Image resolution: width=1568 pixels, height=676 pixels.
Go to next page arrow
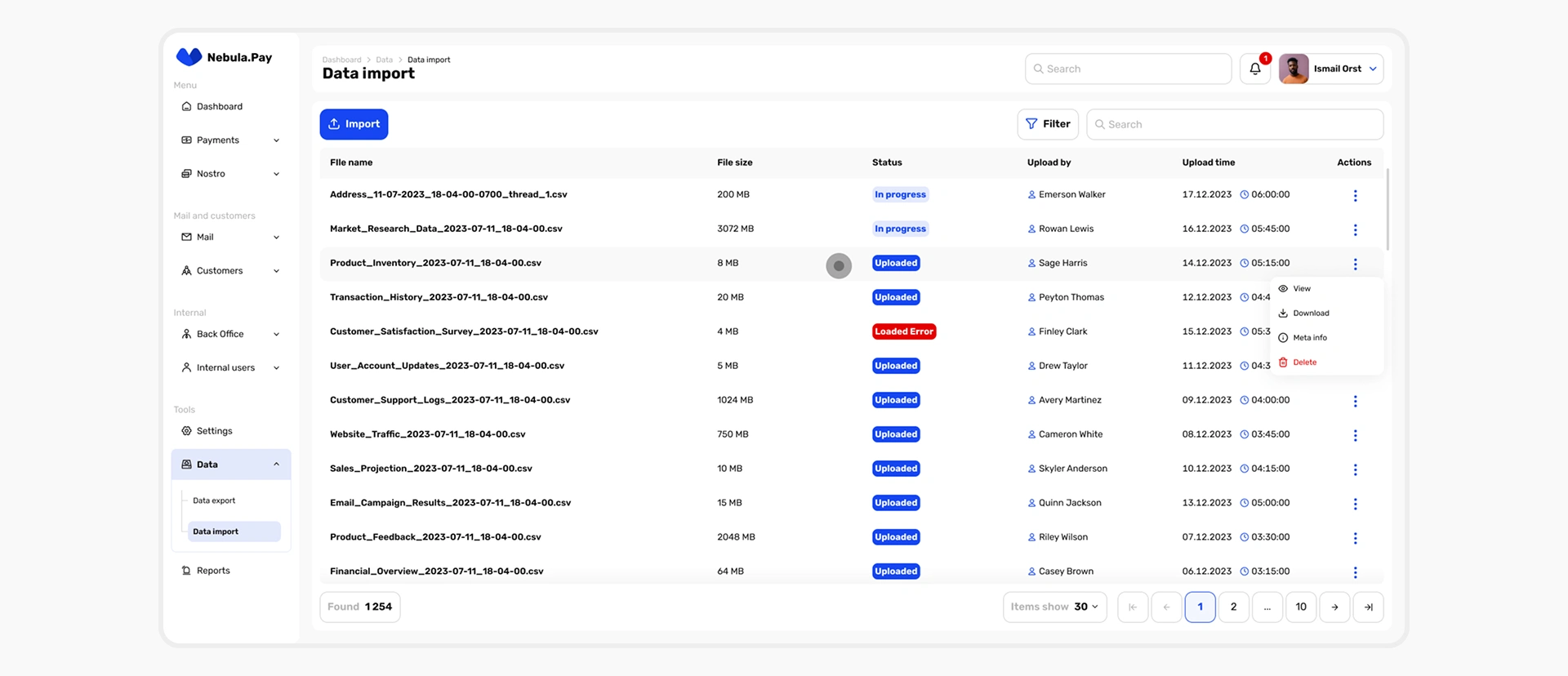pos(1334,607)
